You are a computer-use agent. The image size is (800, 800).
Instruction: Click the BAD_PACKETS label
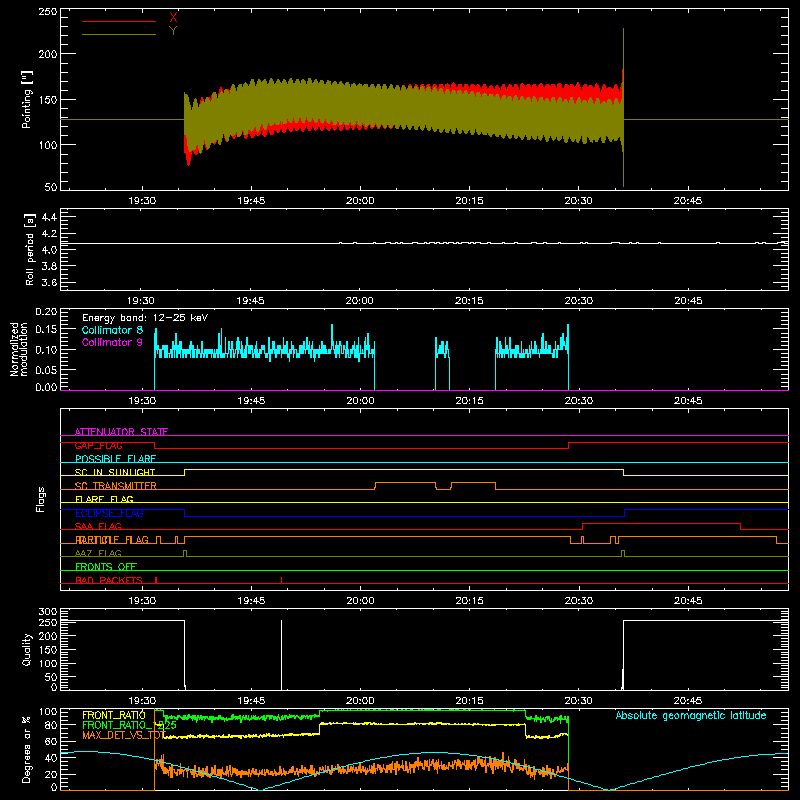click(x=109, y=581)
